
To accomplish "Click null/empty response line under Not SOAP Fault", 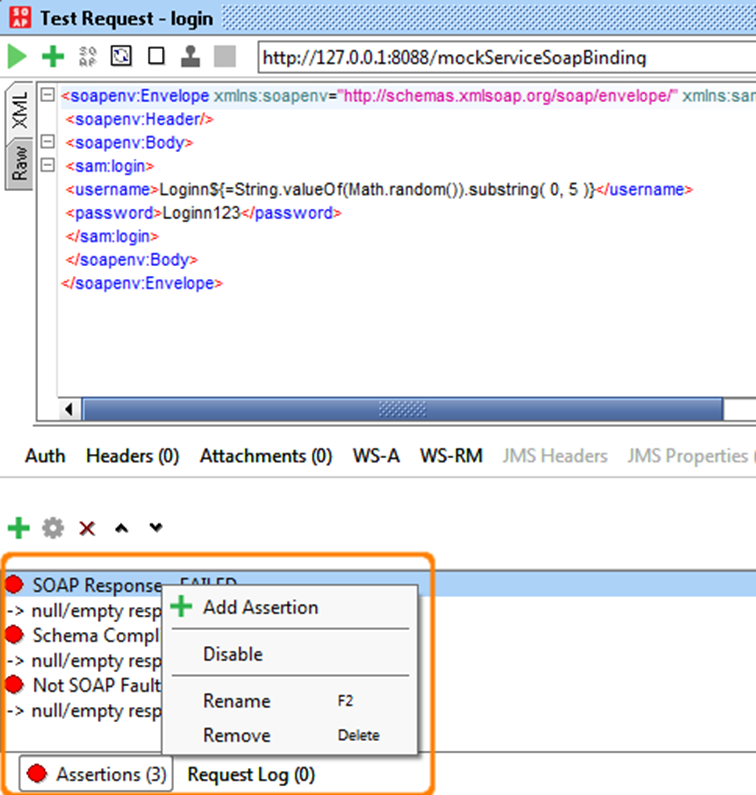I will [x=84, y=711].
